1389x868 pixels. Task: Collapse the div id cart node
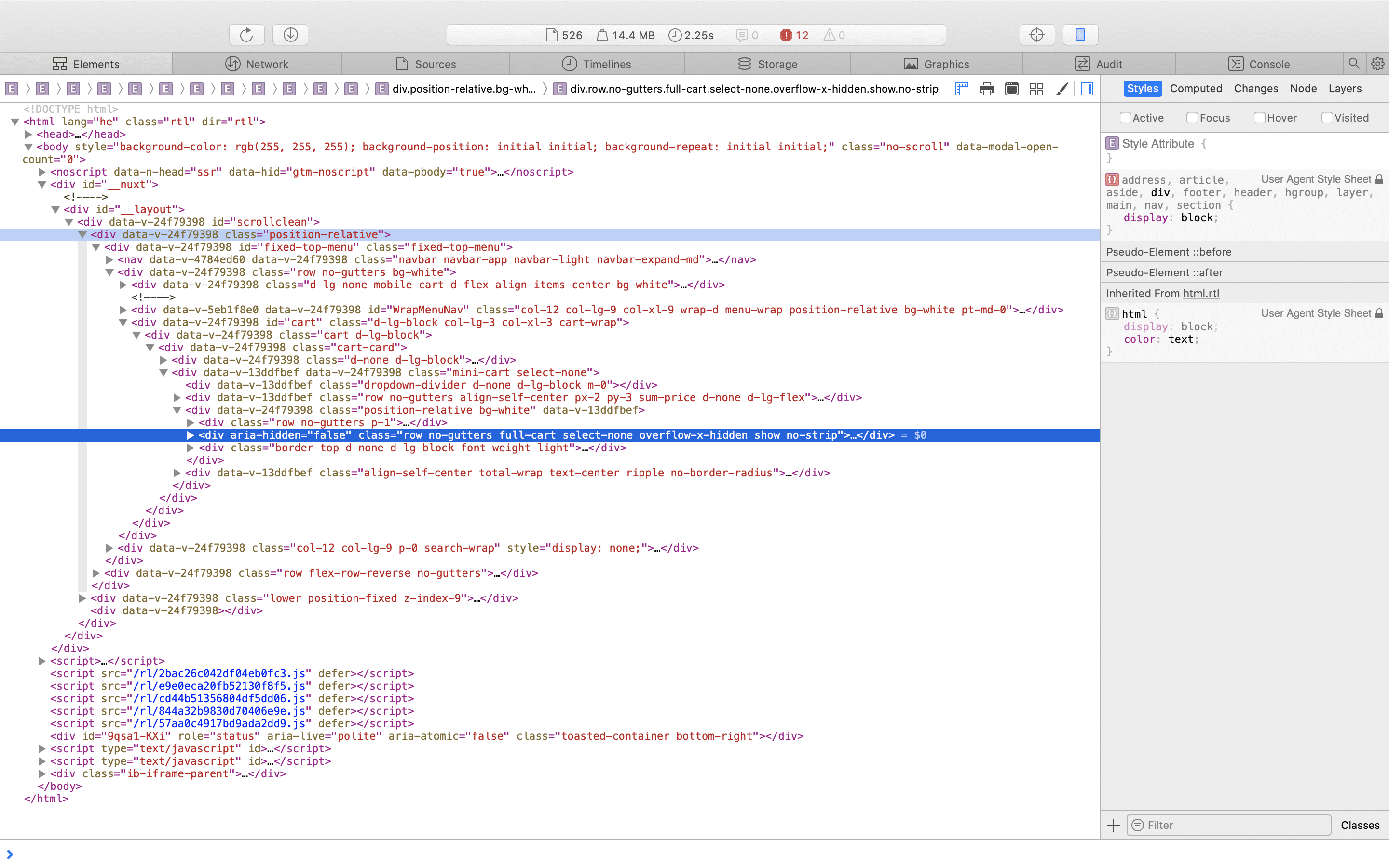pos(123,323)
